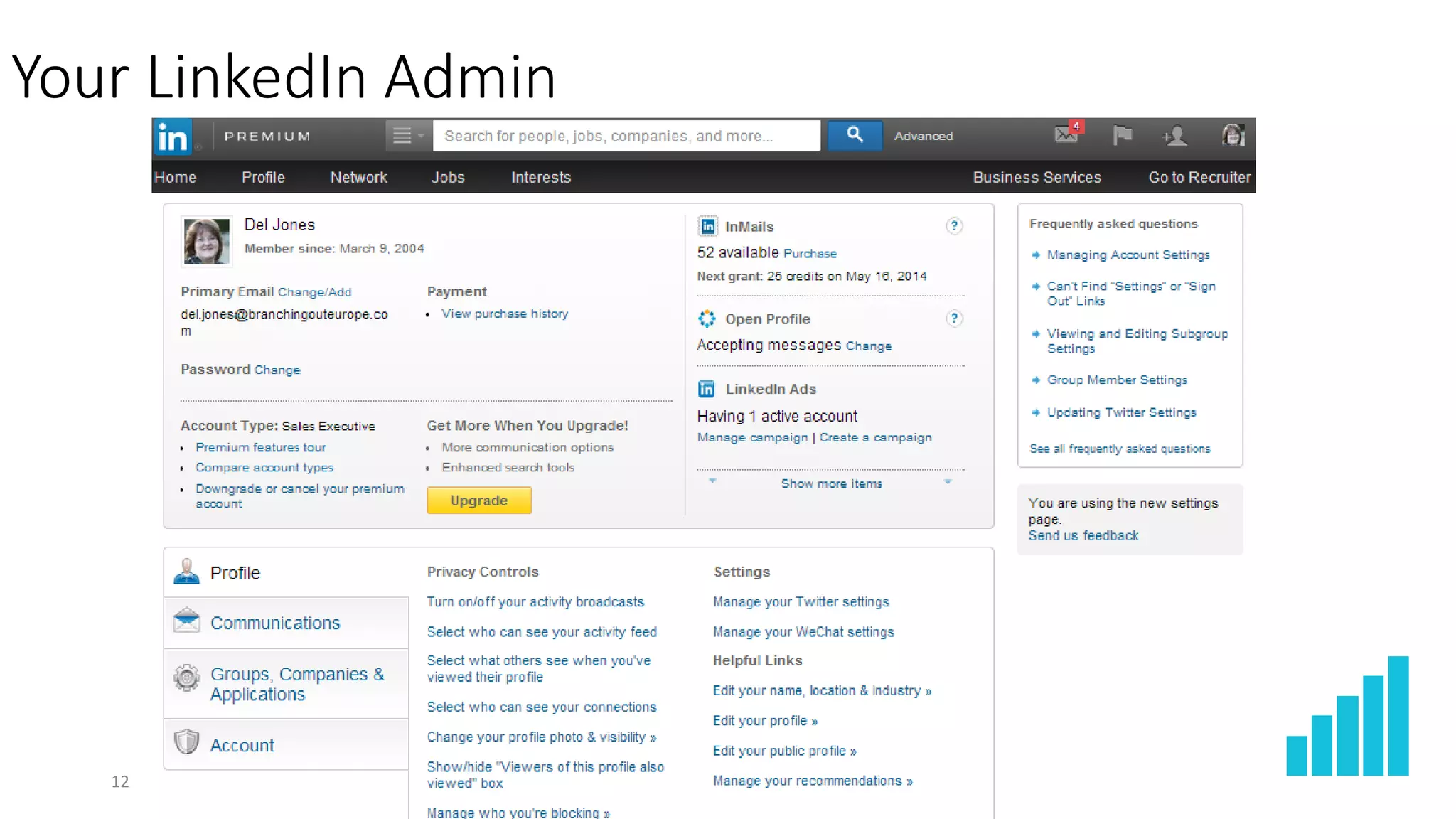1456x819 pixels.
Task: Open Updating Twitter Settings FAQ
Action: [x=1121, y=412]
